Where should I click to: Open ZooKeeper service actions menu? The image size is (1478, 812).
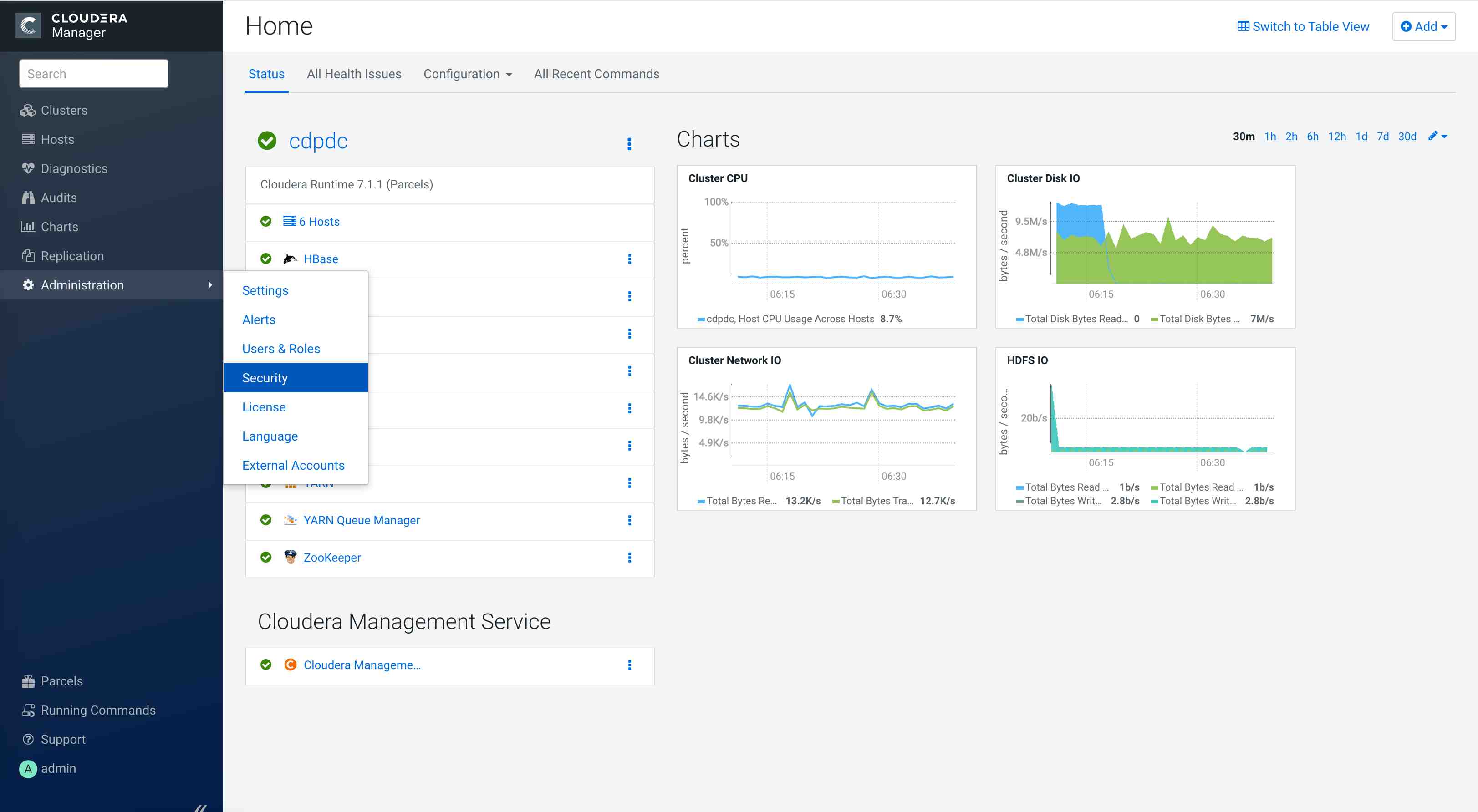(x=629, y=558)
